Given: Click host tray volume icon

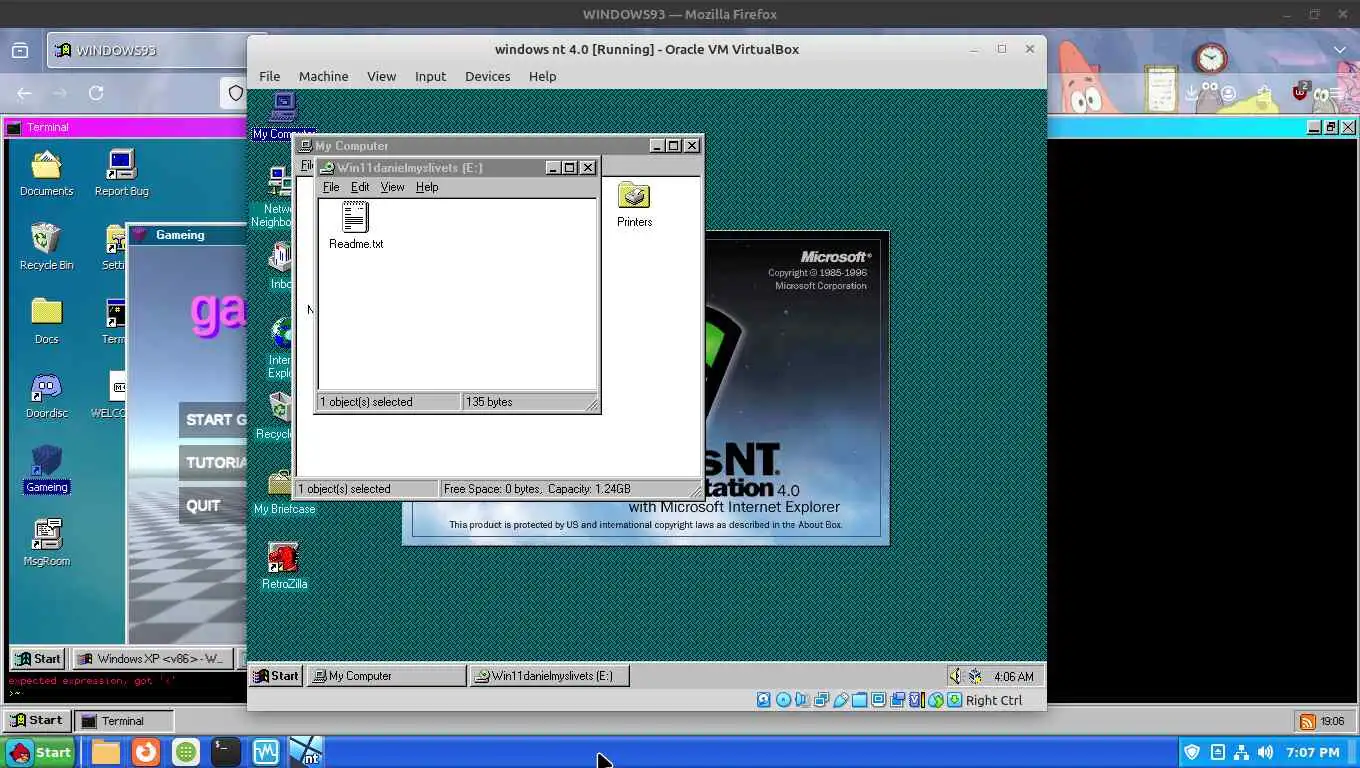Looking at the screenshot, I should tap(1265, 752).
